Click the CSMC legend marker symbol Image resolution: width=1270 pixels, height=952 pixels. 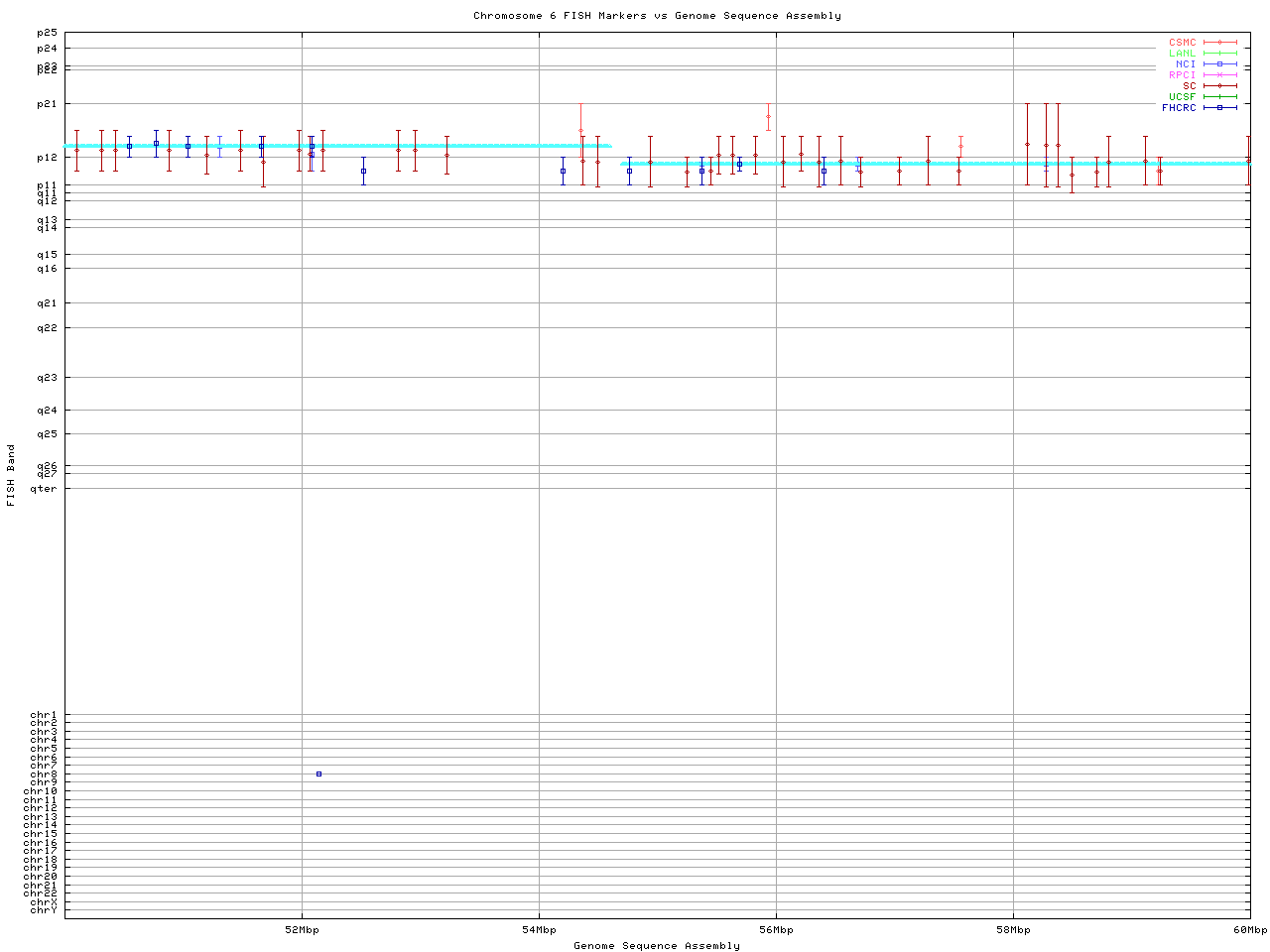[x=1219, y=43]
